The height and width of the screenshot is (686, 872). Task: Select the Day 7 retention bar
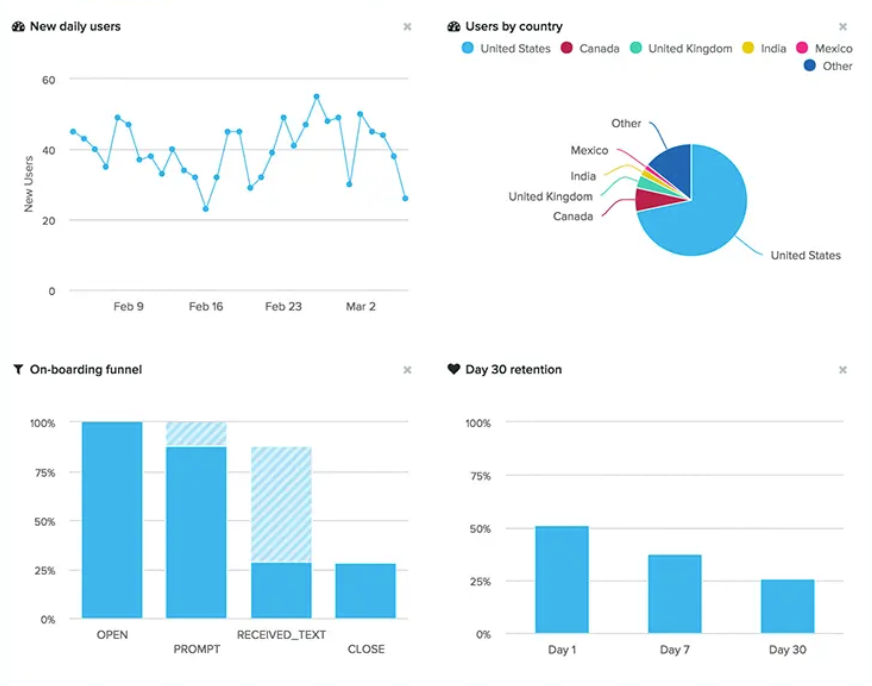(675, 594)
